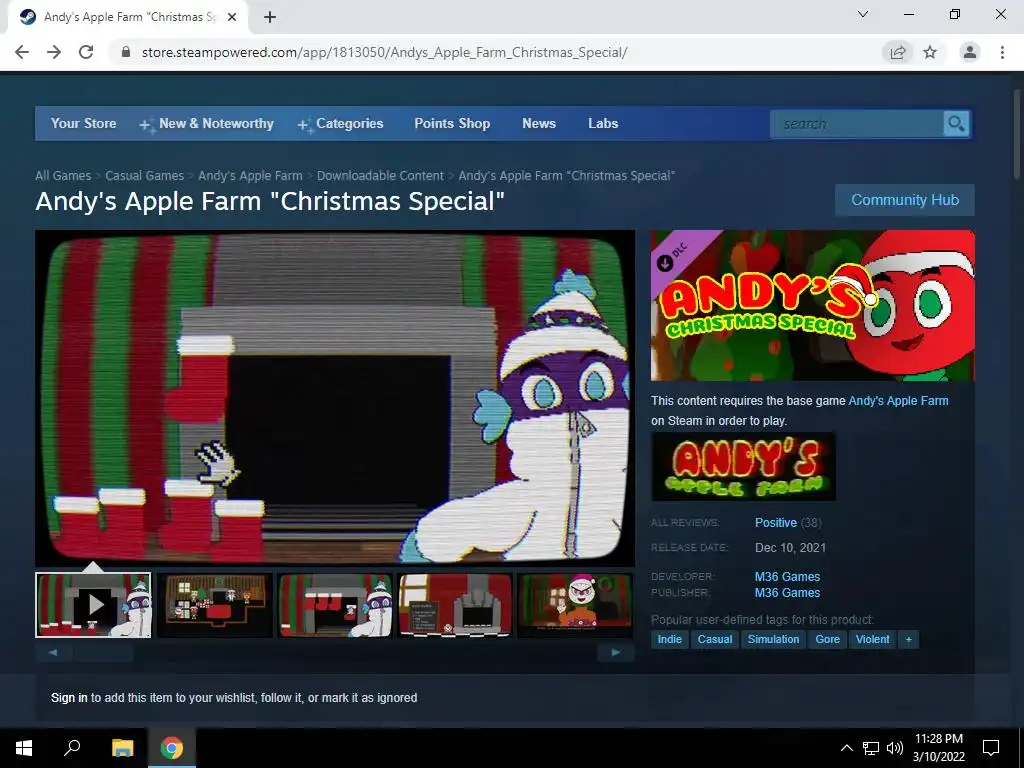This screenshot has width=1024, height=768.
Task: Open File Explorer from taskbar
Action: [122, 748]
